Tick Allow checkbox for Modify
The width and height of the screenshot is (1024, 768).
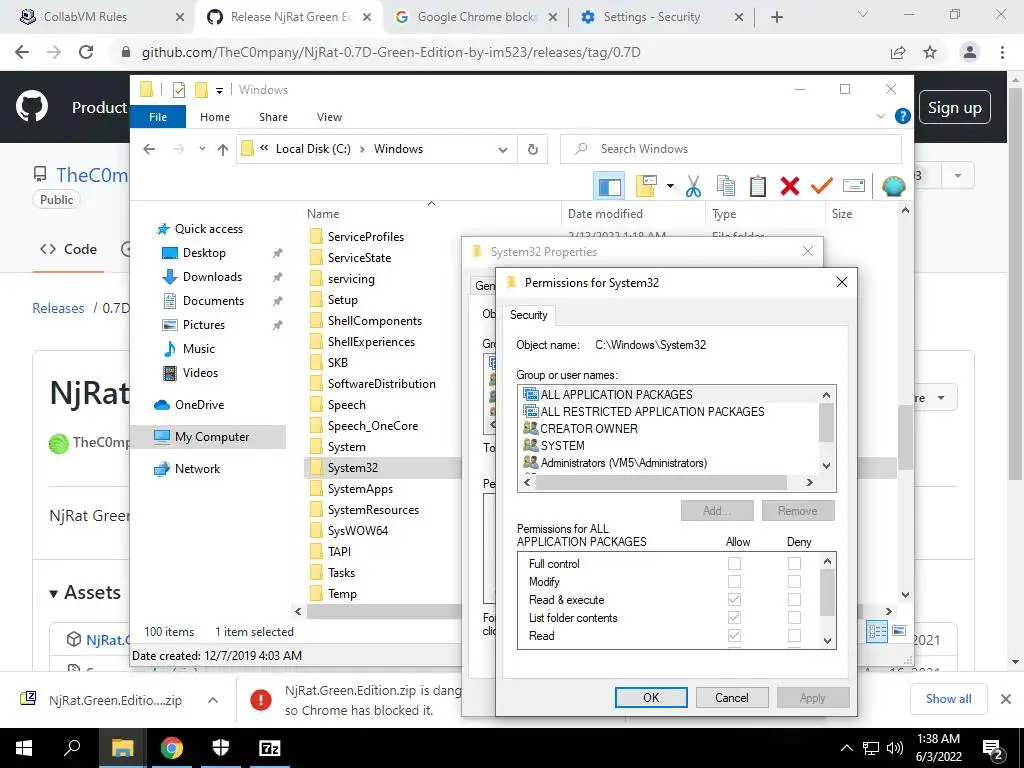tap(735, 582)
